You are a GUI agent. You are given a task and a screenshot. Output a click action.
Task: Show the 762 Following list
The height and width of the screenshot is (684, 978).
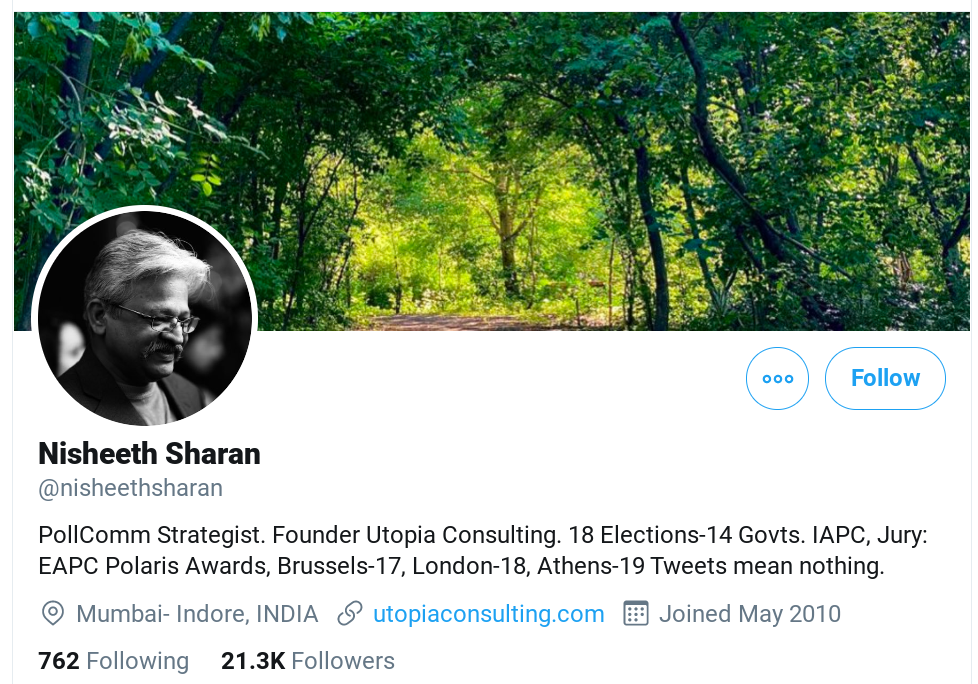pos(113,661)
